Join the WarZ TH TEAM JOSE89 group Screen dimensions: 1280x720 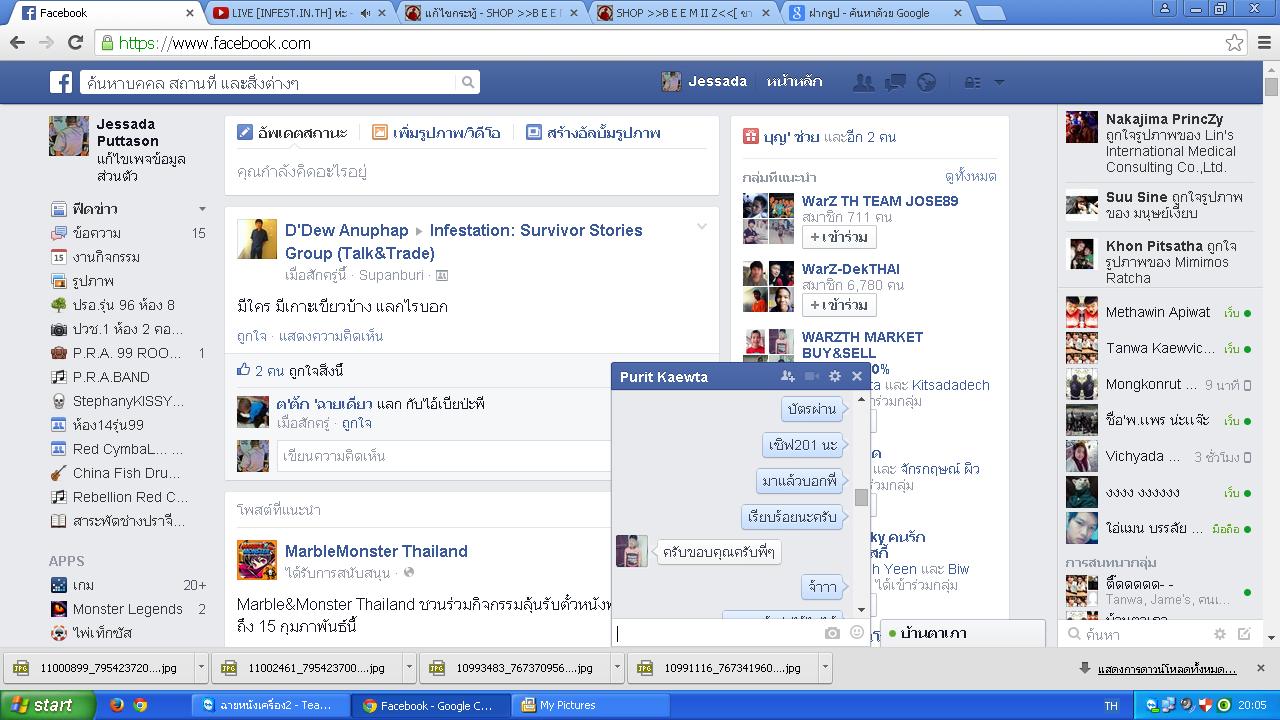coord(838,237)
